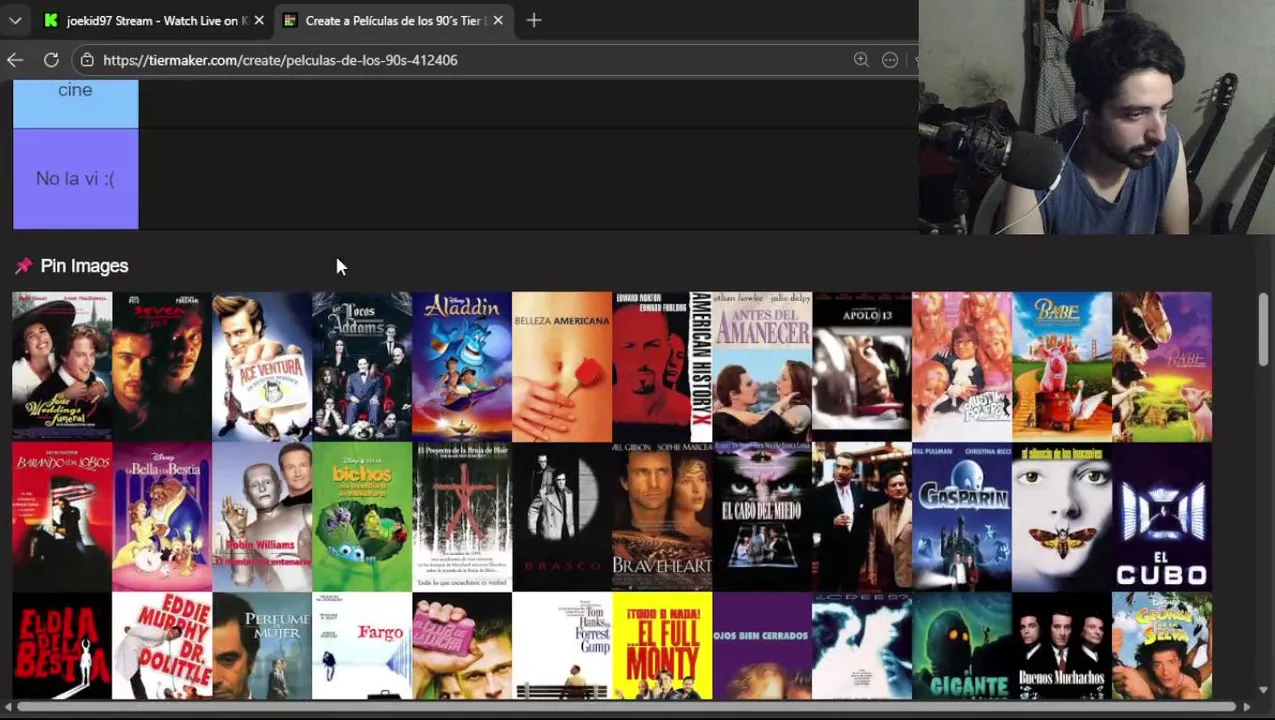
Task: Select the blue 'cine' tier label
Action: [76, 104]
